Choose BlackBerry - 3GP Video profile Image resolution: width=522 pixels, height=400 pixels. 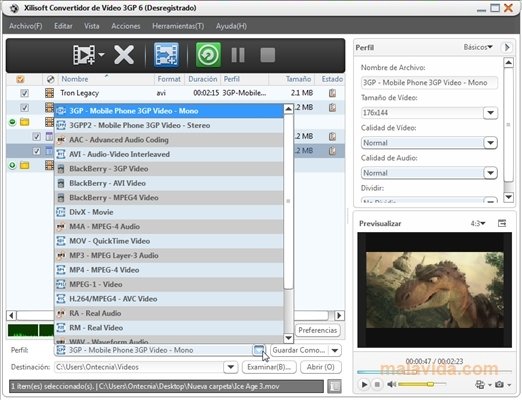169,169
